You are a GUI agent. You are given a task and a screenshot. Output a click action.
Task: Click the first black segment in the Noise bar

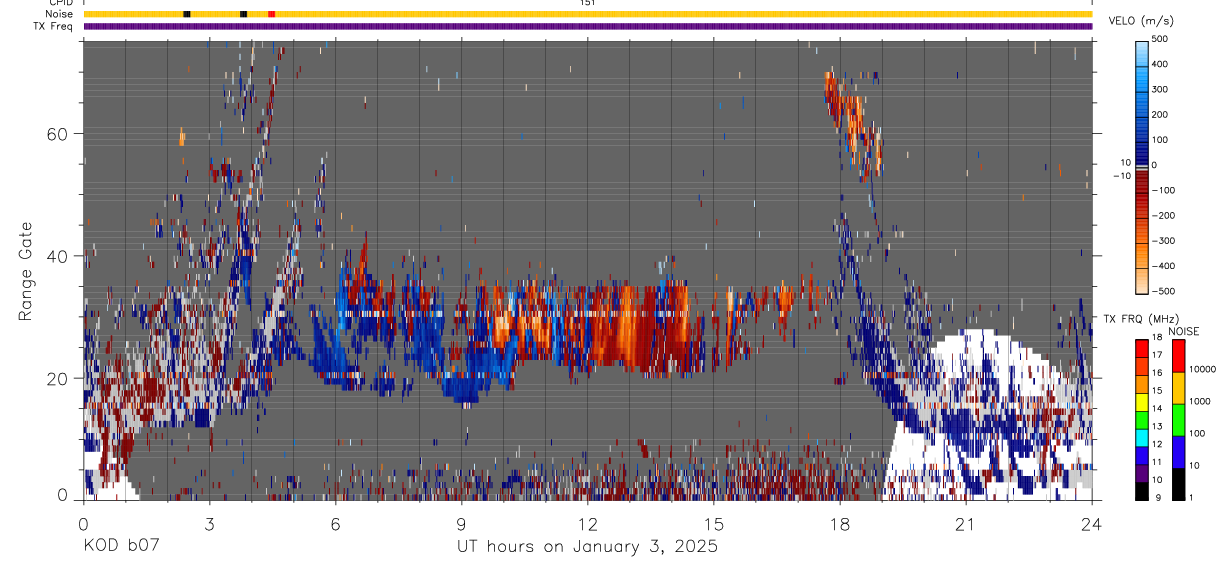187,14
